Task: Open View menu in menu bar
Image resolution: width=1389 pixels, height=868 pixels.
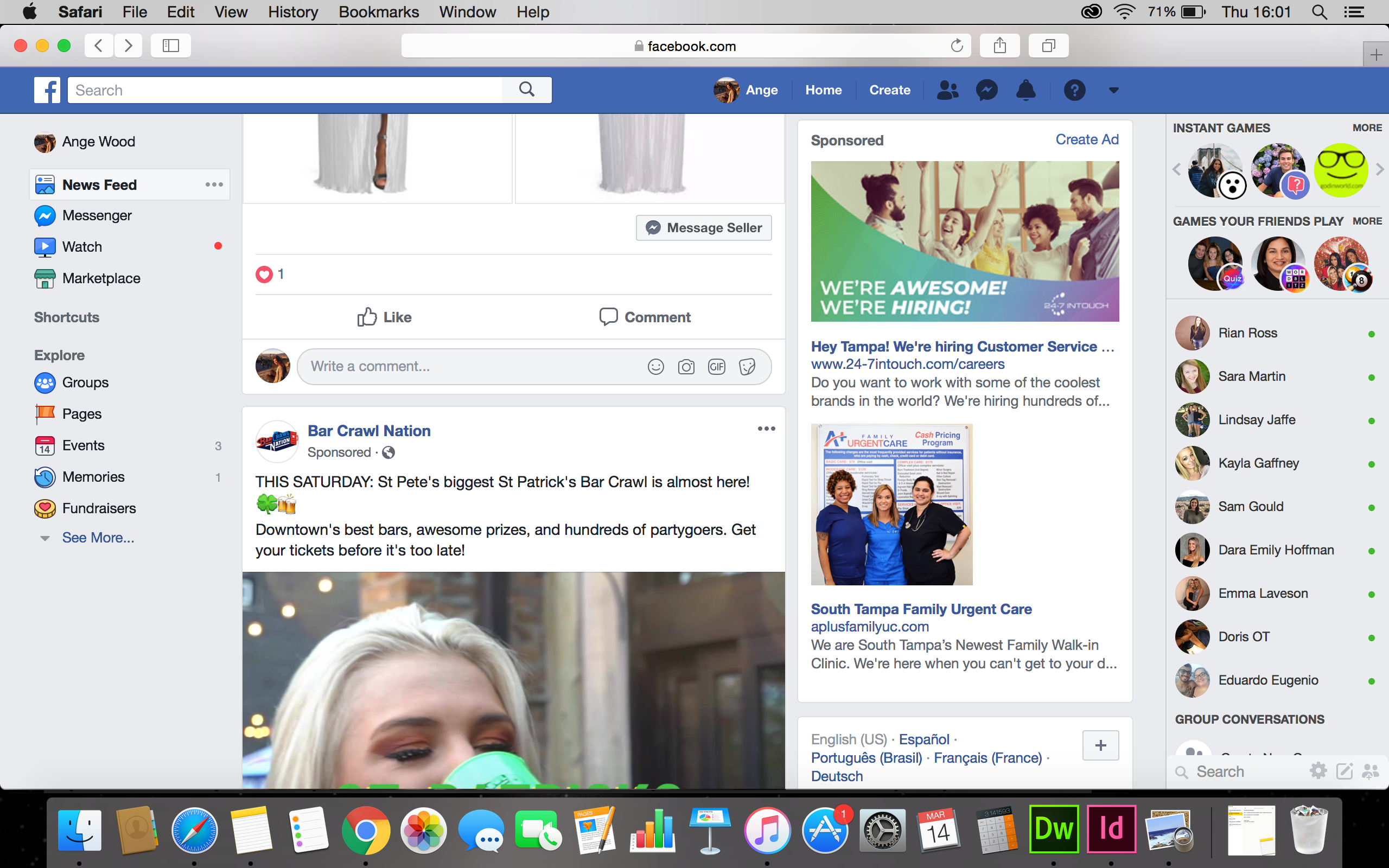Action: 231,12
